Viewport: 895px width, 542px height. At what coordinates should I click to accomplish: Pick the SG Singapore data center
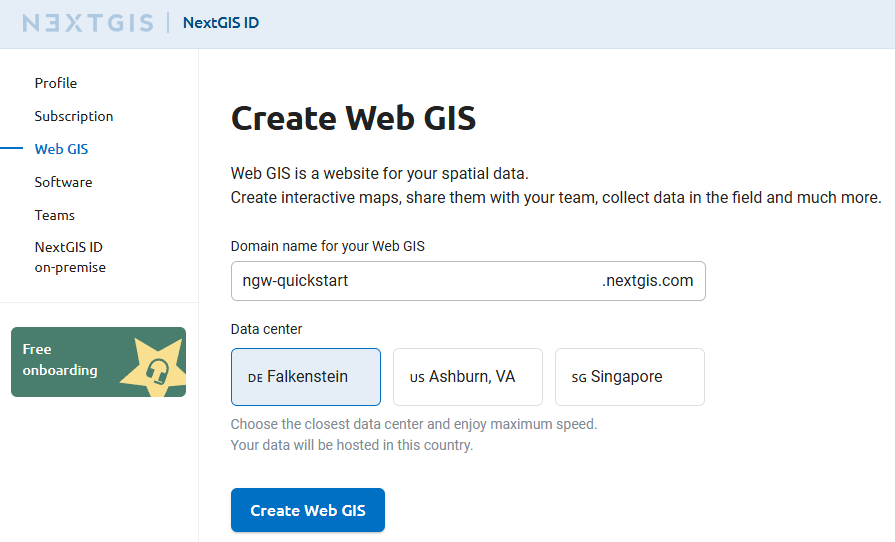(630, 377)
